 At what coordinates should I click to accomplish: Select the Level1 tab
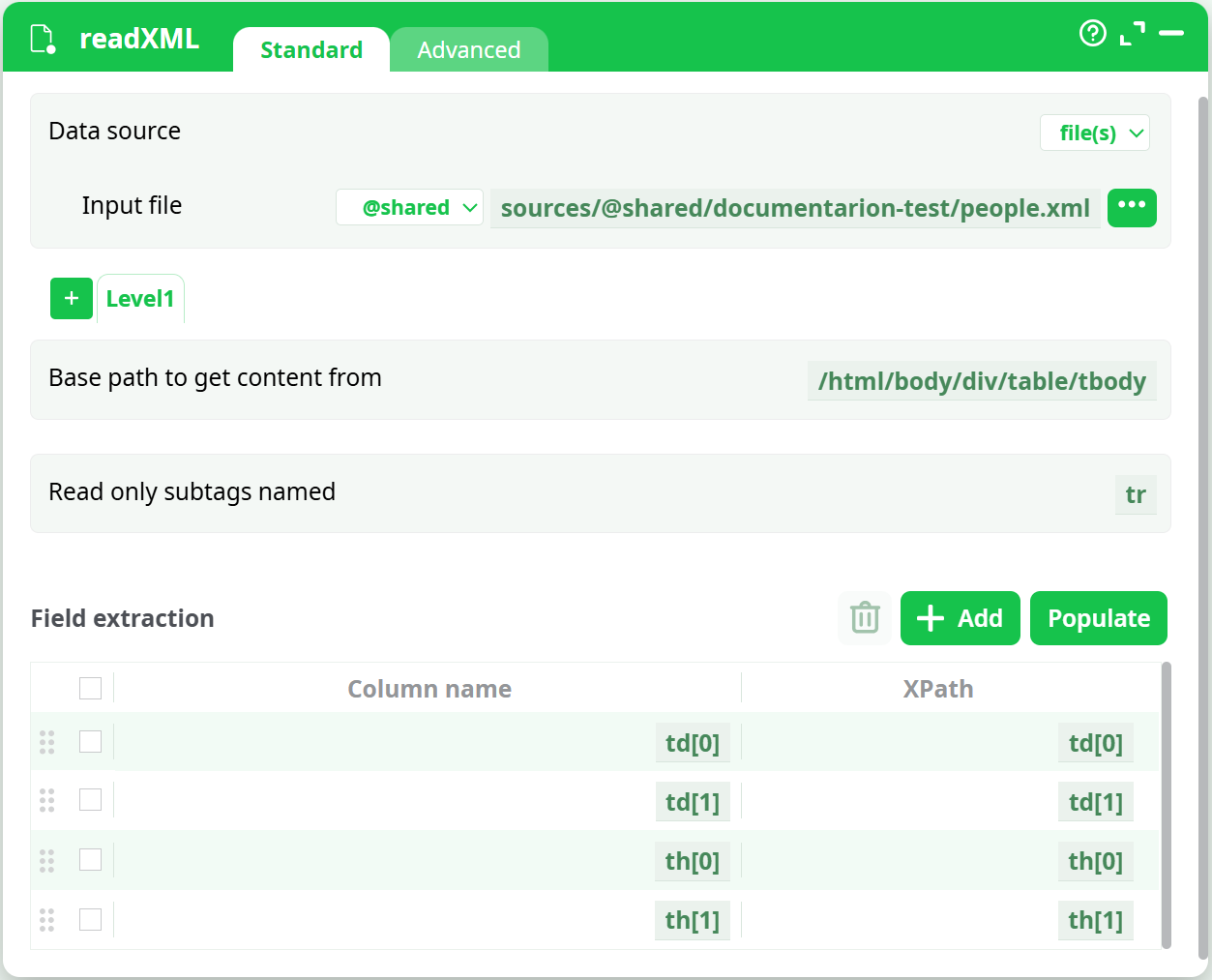pyautogui.click(x=140, y=299)
